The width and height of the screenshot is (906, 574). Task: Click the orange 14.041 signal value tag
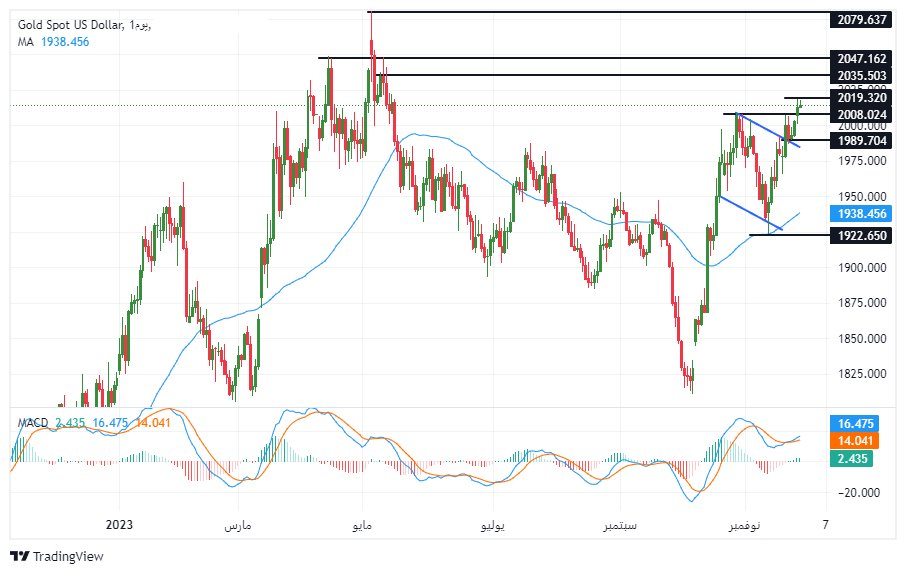pos(855,441)
